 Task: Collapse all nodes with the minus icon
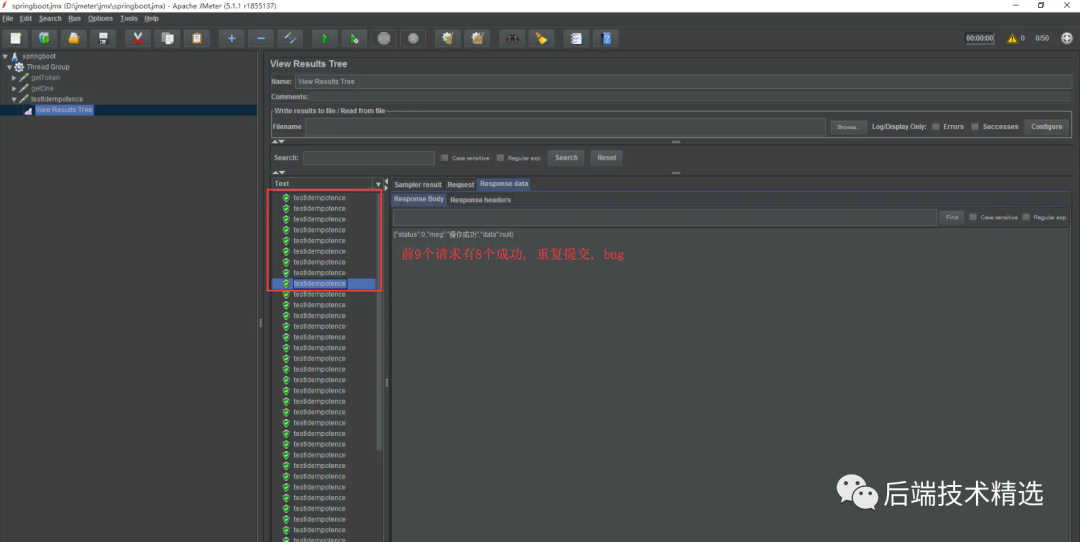pyautogui.click(x=260, y=39)
